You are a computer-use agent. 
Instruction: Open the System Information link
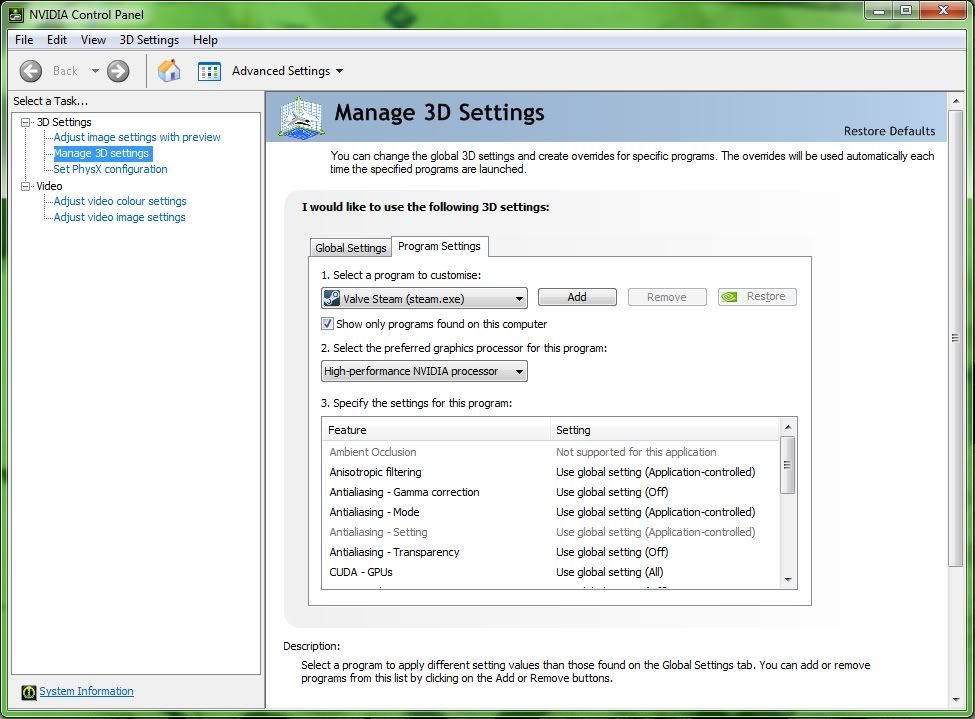[x=86, y=691]
